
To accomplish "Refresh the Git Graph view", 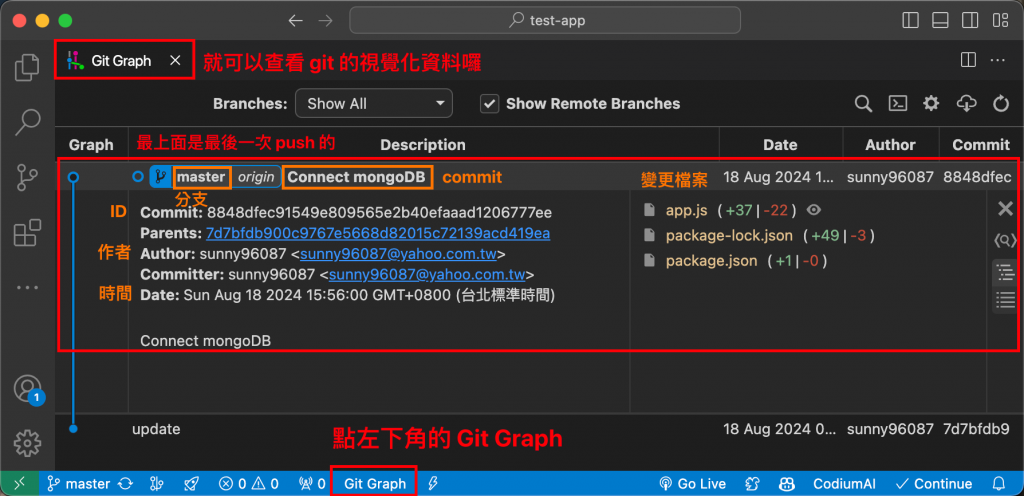I will (x=1000, y=103).
